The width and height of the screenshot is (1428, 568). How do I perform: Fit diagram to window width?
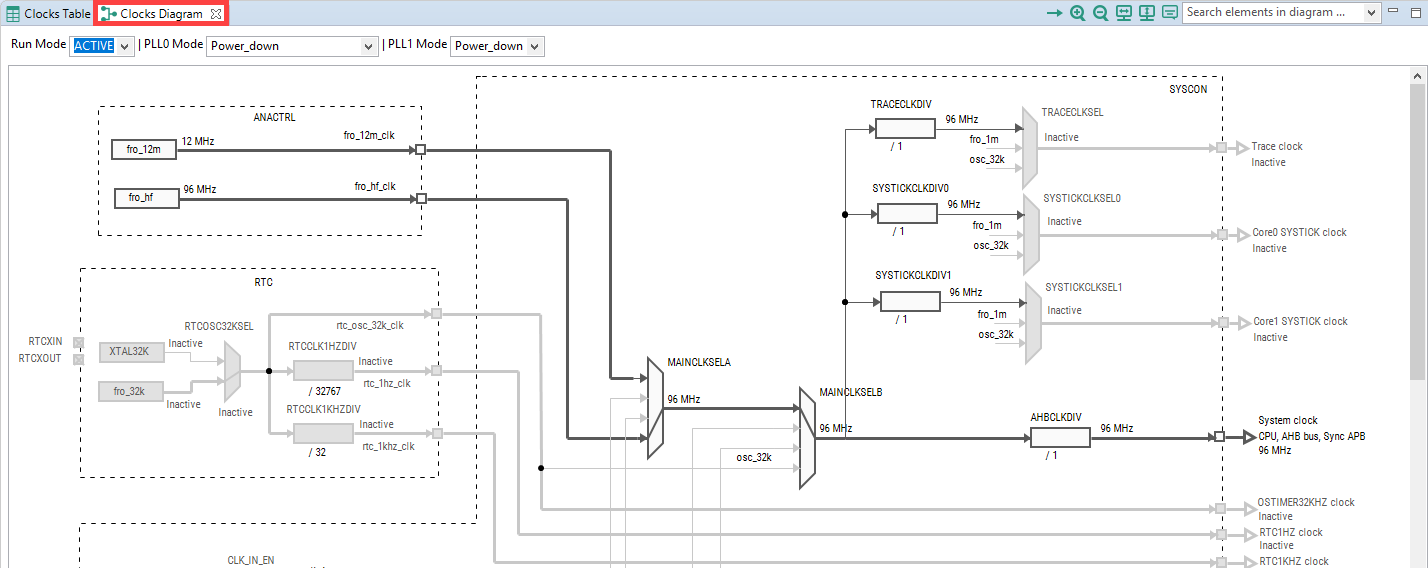point(1123,13)
